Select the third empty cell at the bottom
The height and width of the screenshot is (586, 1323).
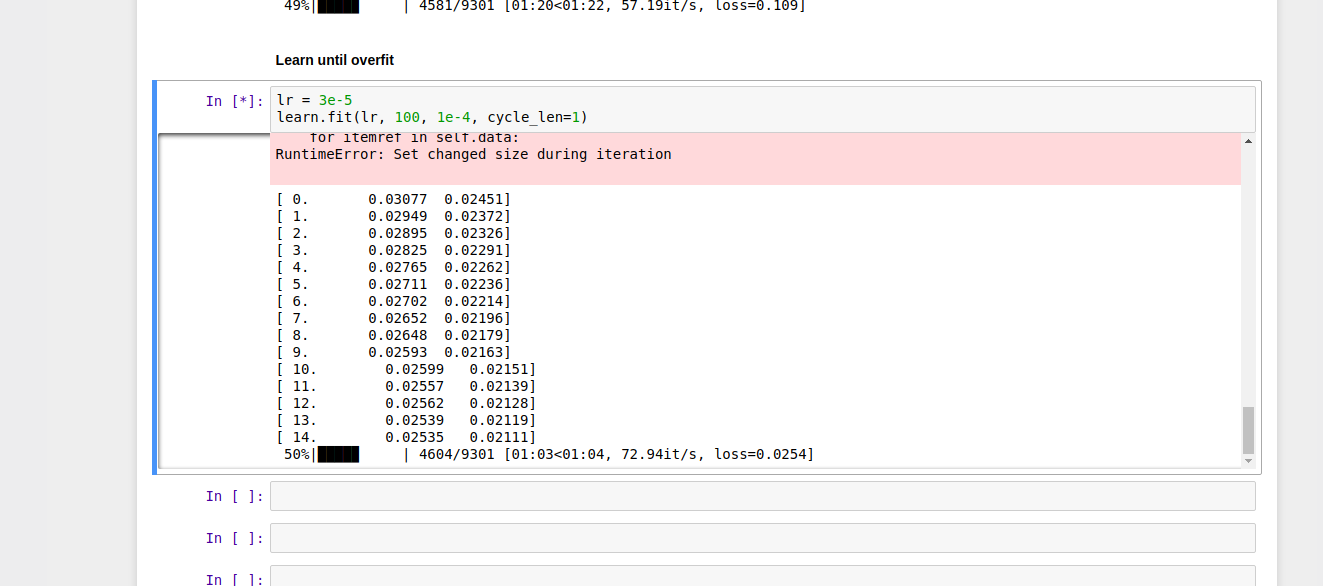[762, 577]
